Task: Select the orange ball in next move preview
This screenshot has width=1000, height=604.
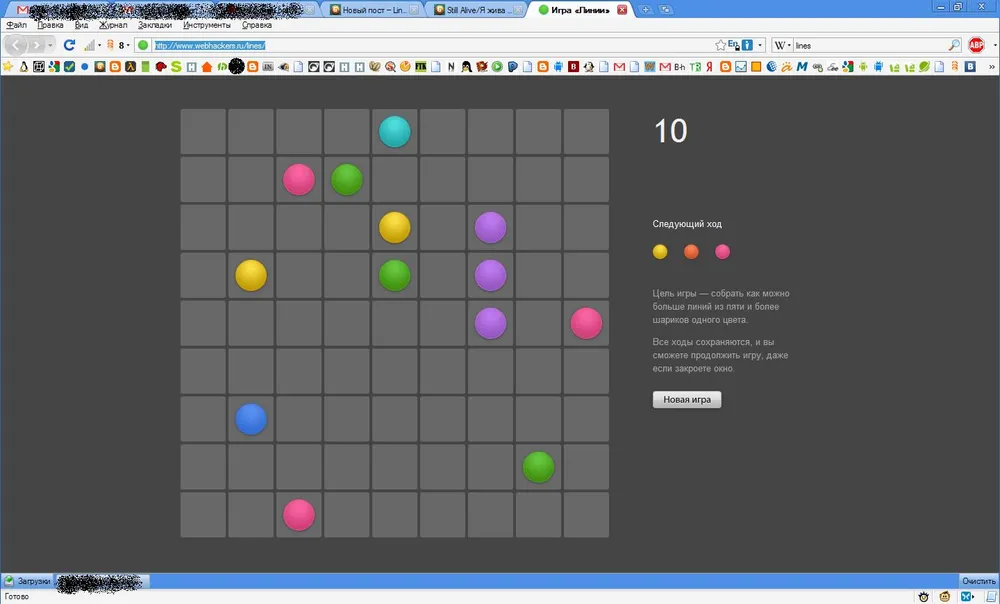Action: (691, 252)
